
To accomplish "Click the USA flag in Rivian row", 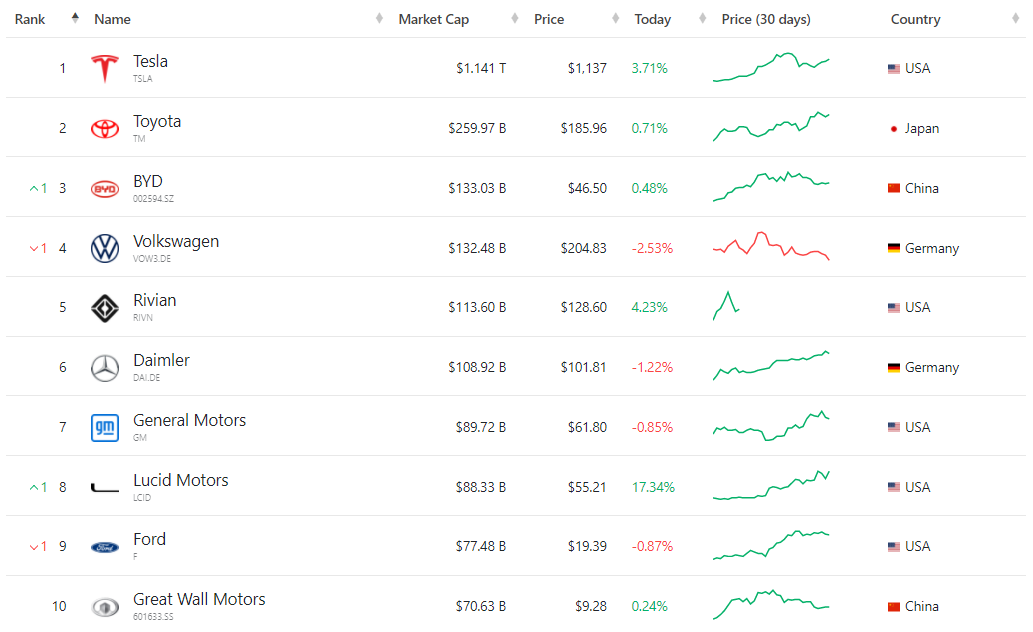I will pos(893,308).
